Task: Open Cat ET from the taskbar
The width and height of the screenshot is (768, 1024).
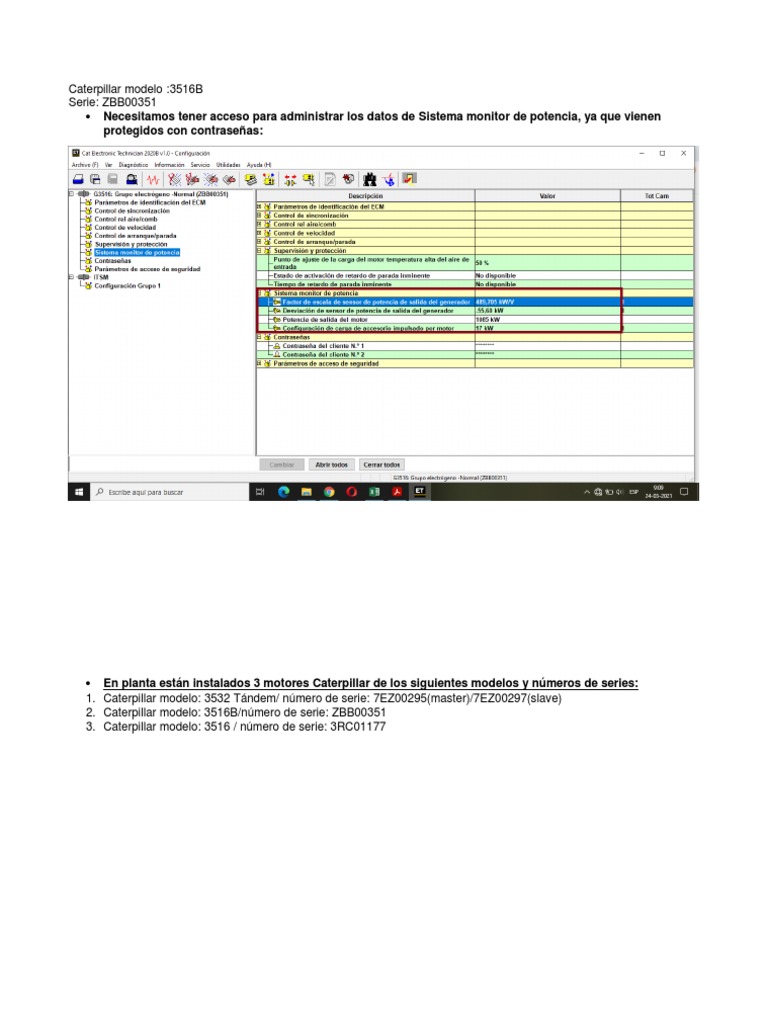Action: point(419,491)
